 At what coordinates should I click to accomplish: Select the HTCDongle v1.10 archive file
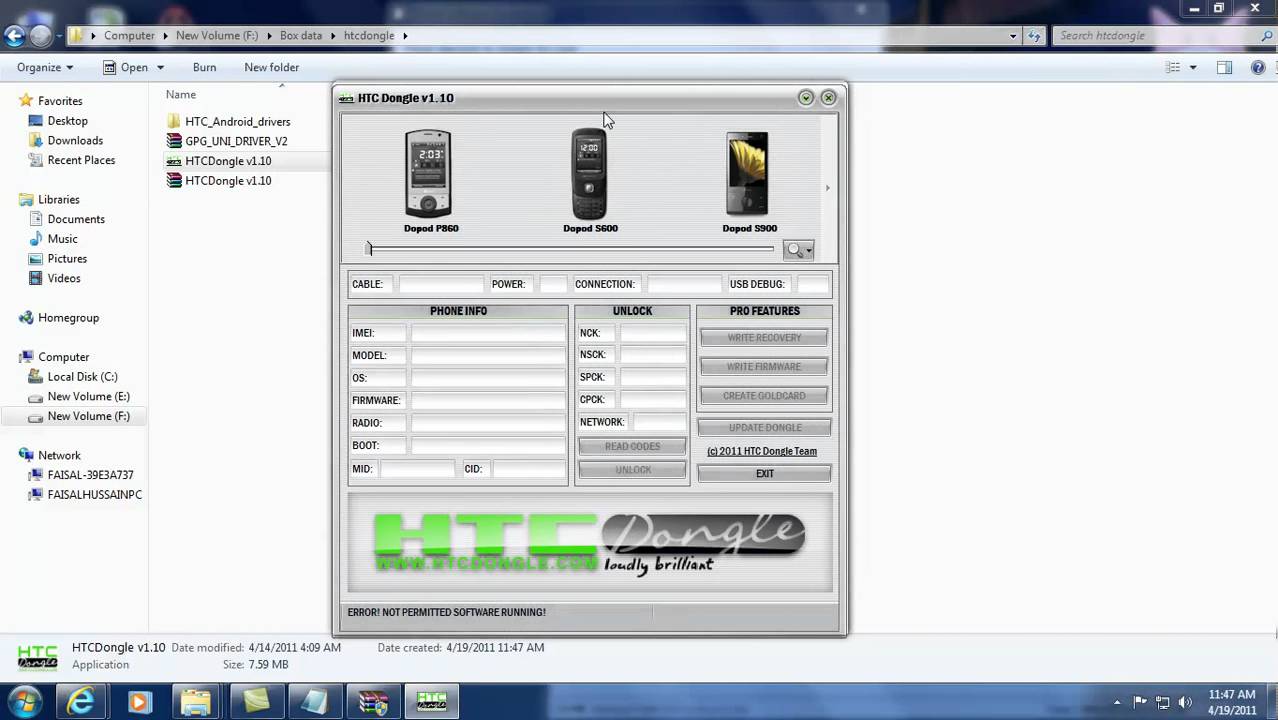pos(228,181)
